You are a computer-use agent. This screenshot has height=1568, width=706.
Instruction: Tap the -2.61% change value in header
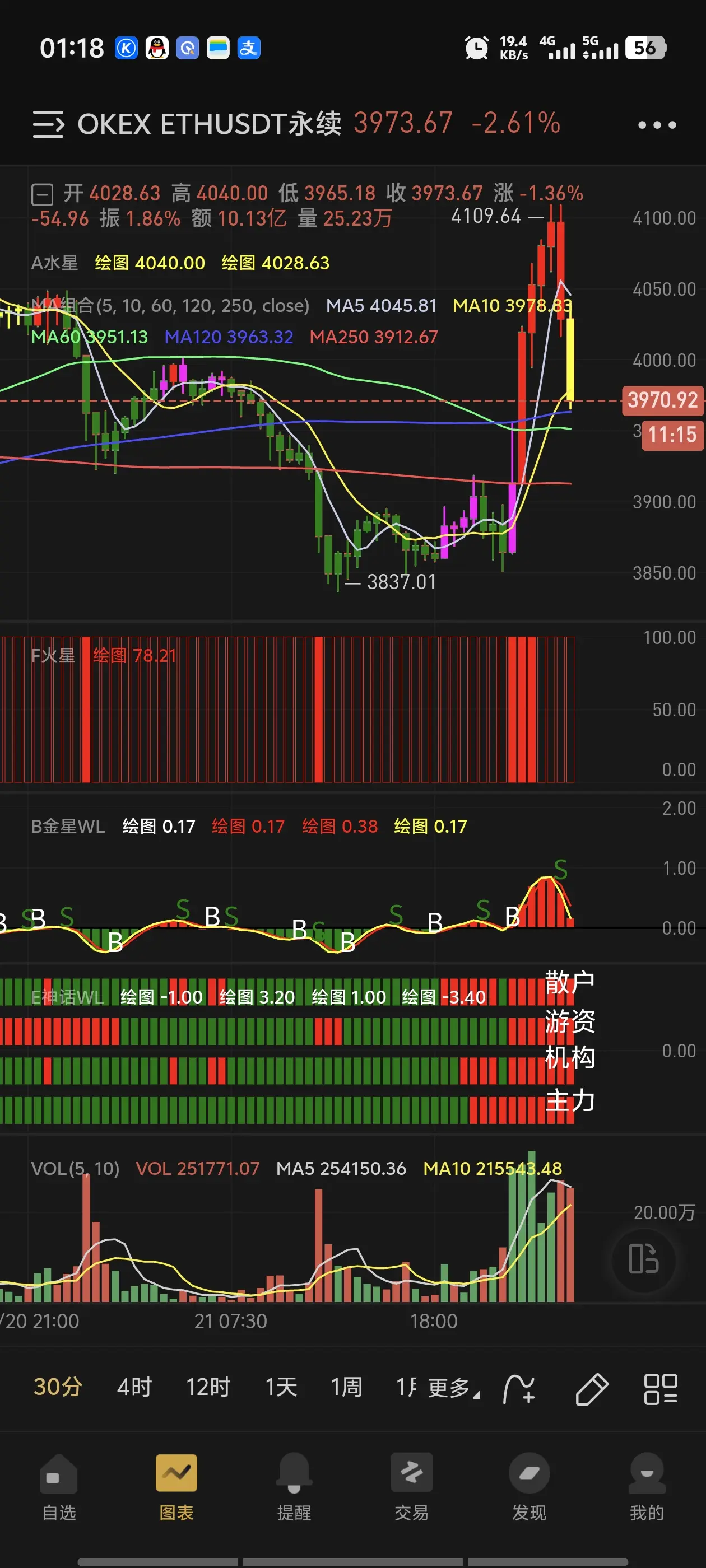(515, 123)
